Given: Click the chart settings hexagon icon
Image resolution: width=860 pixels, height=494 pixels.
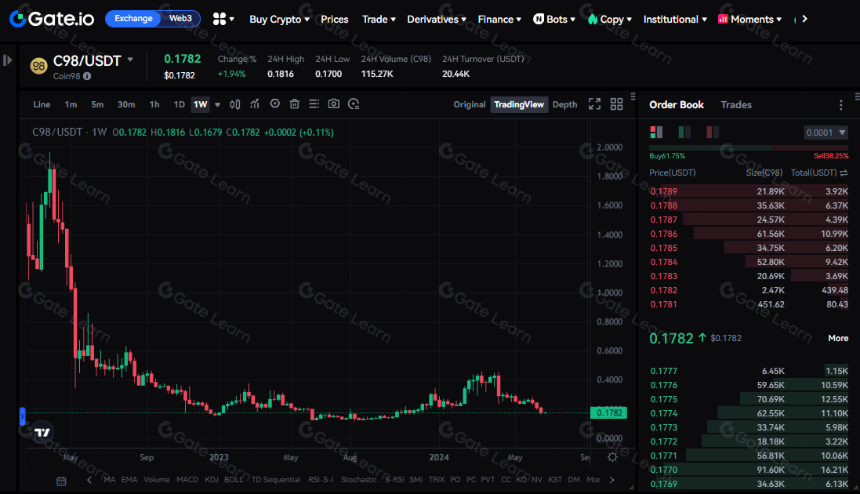Looking at the screenshot, I should pyautogui.click(x=275, y=104).
